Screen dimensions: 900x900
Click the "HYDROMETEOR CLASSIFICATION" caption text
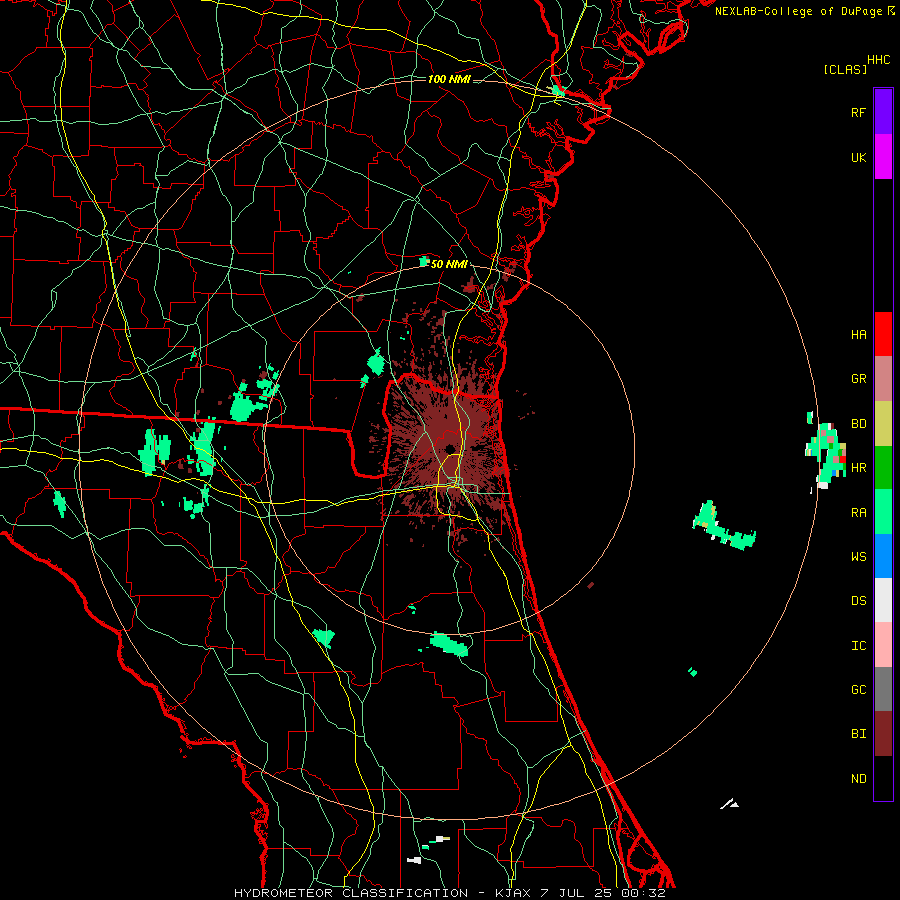click(351, 893)
